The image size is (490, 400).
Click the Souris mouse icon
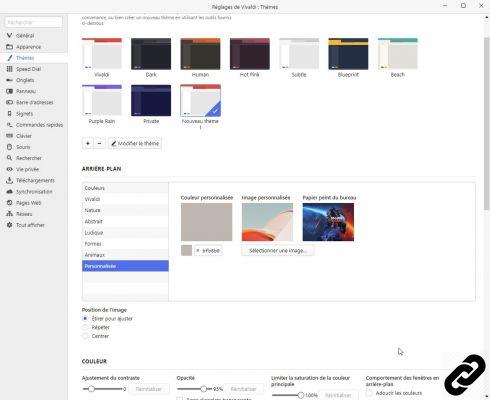tap(9, 147)
